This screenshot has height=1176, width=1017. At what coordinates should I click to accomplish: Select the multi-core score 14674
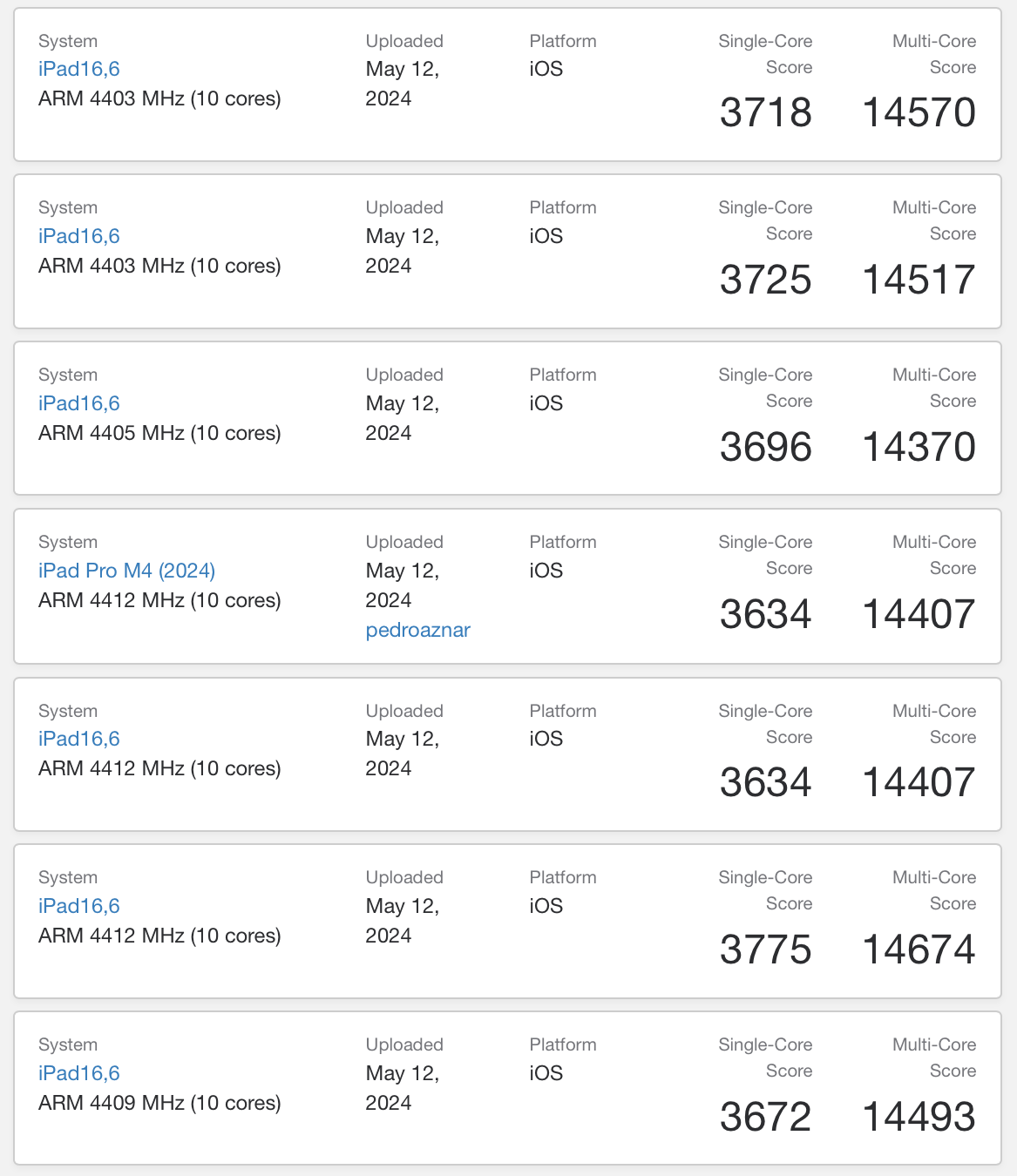click(919, 950)
